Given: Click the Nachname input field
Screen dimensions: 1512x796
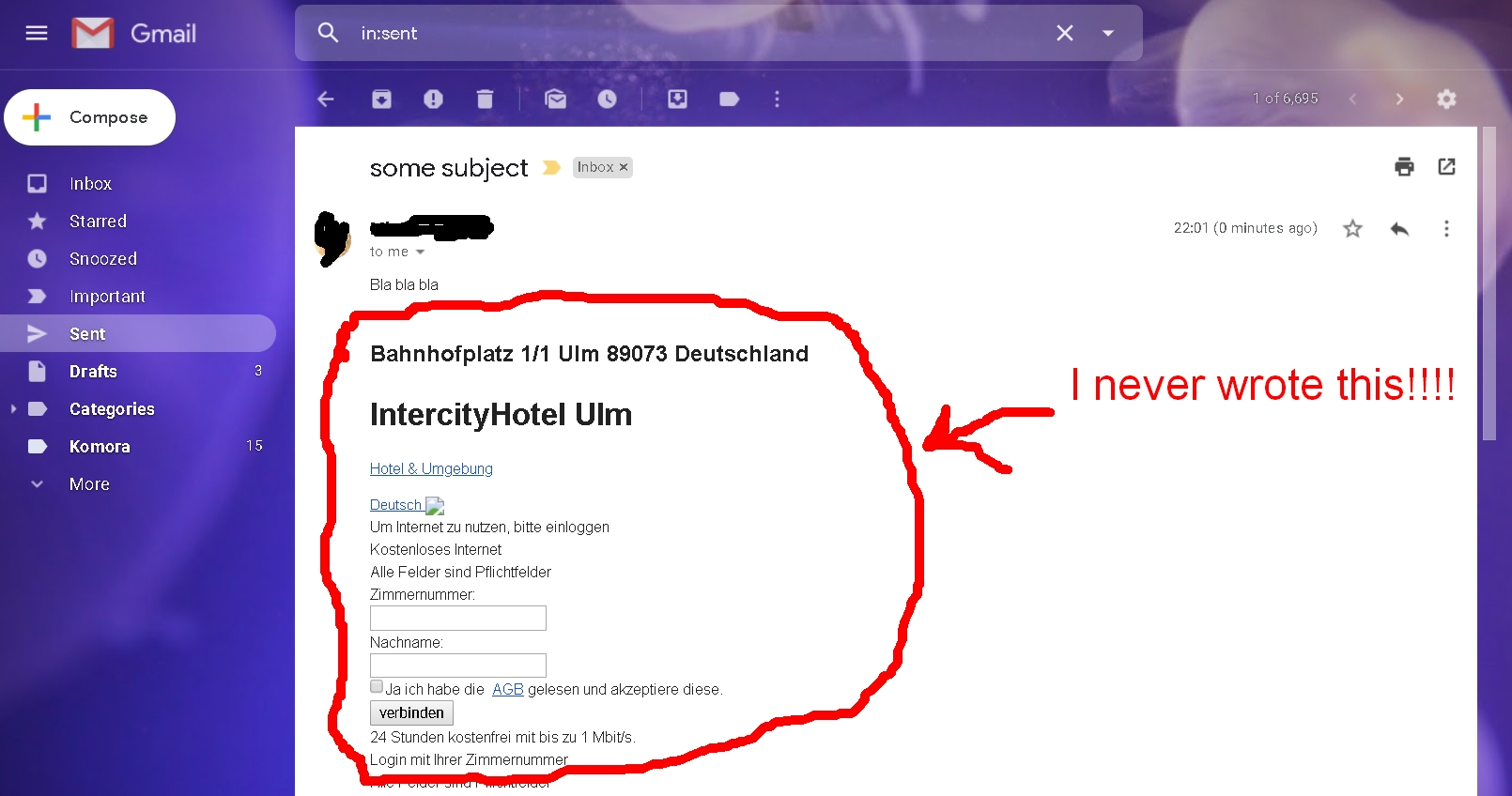Looking at the screenshot, I should 458,666.
